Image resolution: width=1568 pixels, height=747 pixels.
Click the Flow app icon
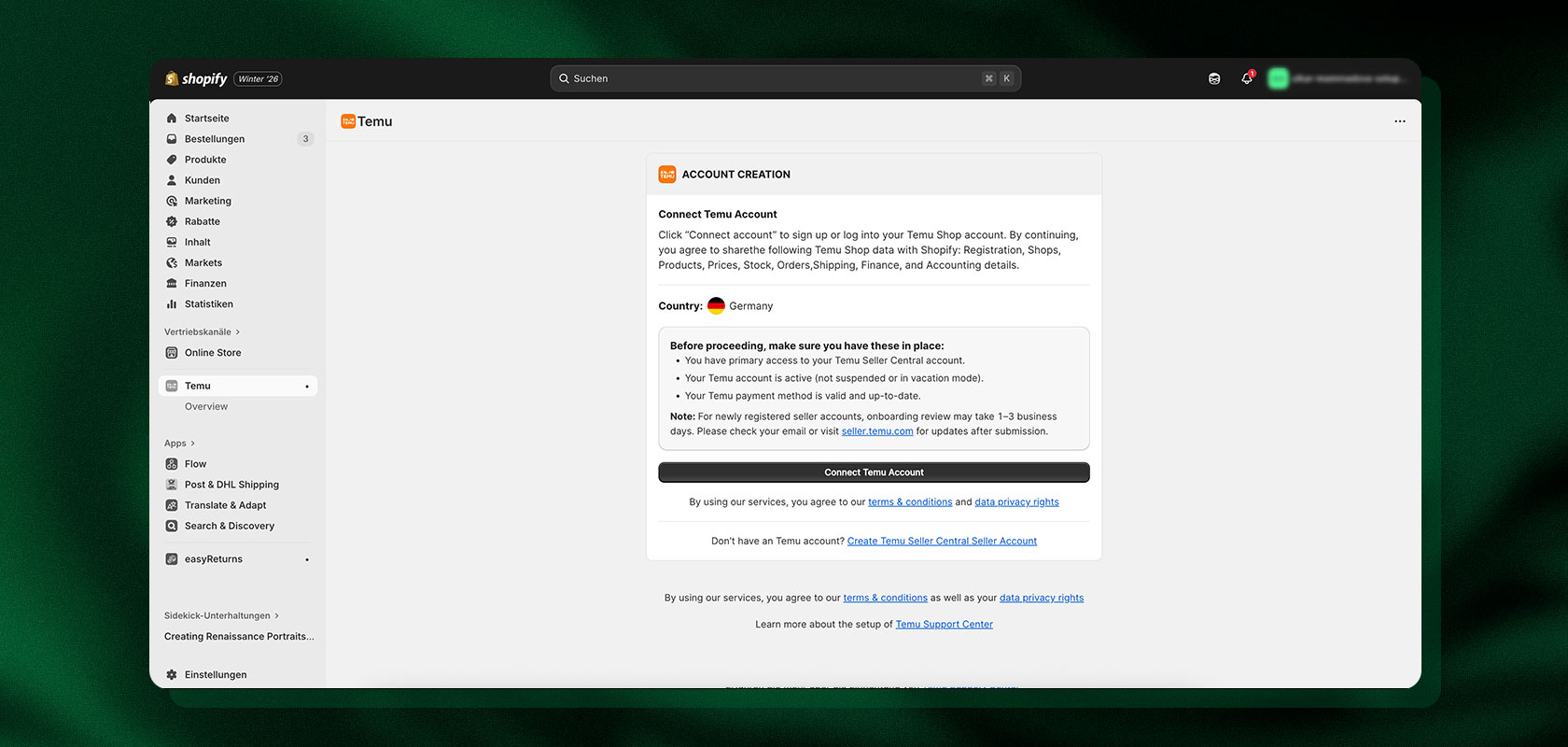[172, 464]
